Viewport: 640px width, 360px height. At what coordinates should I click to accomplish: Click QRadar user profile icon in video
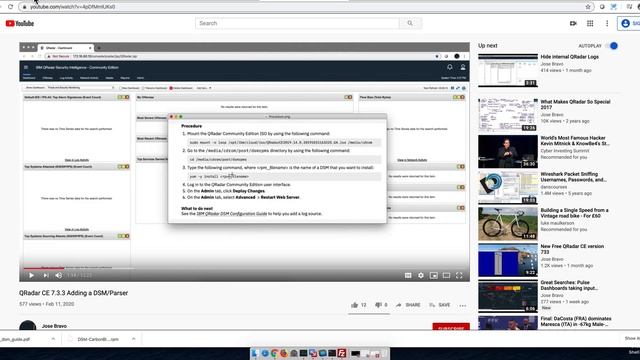[463, 67]
